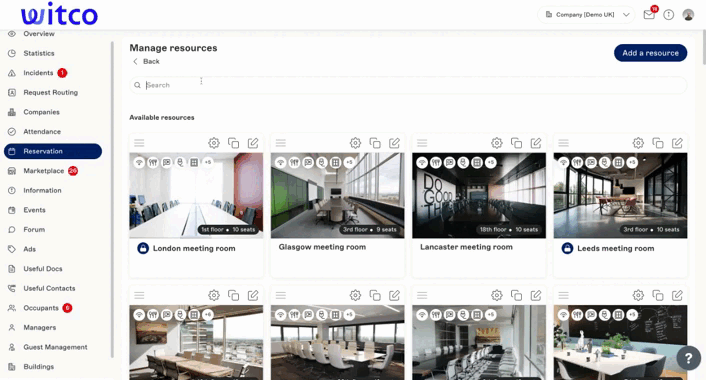Edit the Lancaster meeting room resource
The height and width of the screenshot is (380, 706).
(x=536, y=143)
